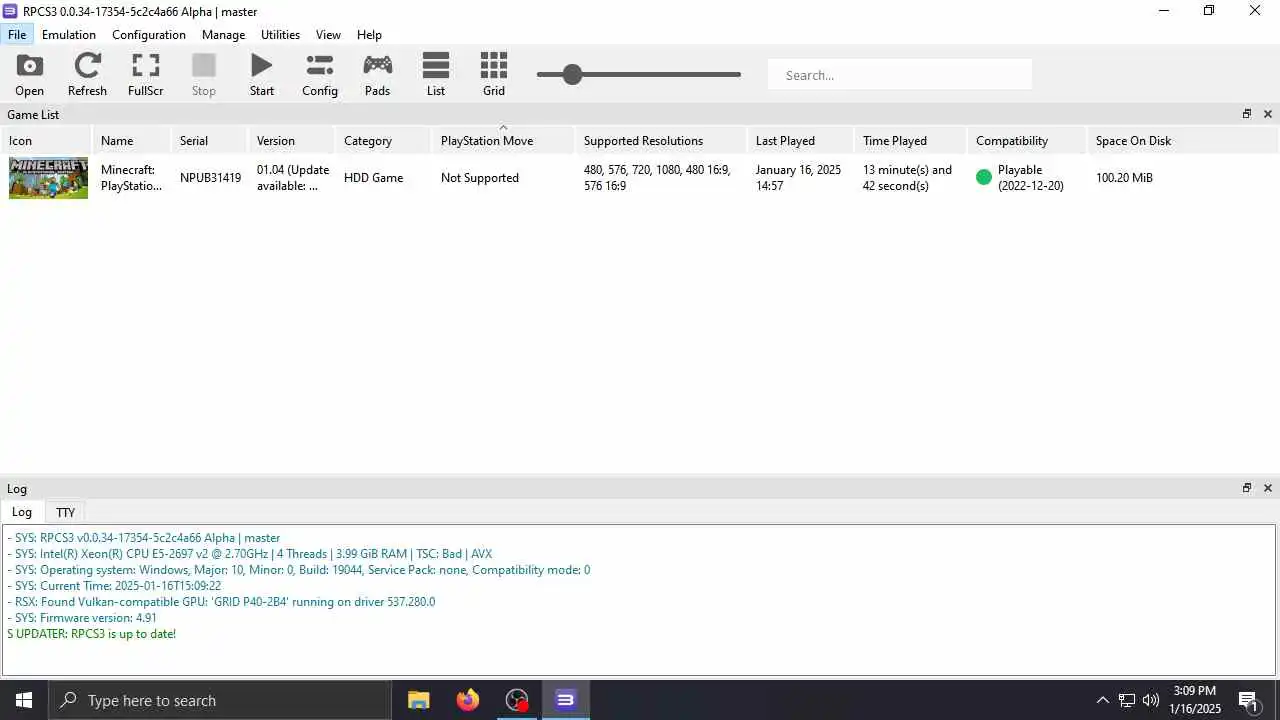The image size is (1280, 720).
Task: Refresh the game list
Action: 87,75
